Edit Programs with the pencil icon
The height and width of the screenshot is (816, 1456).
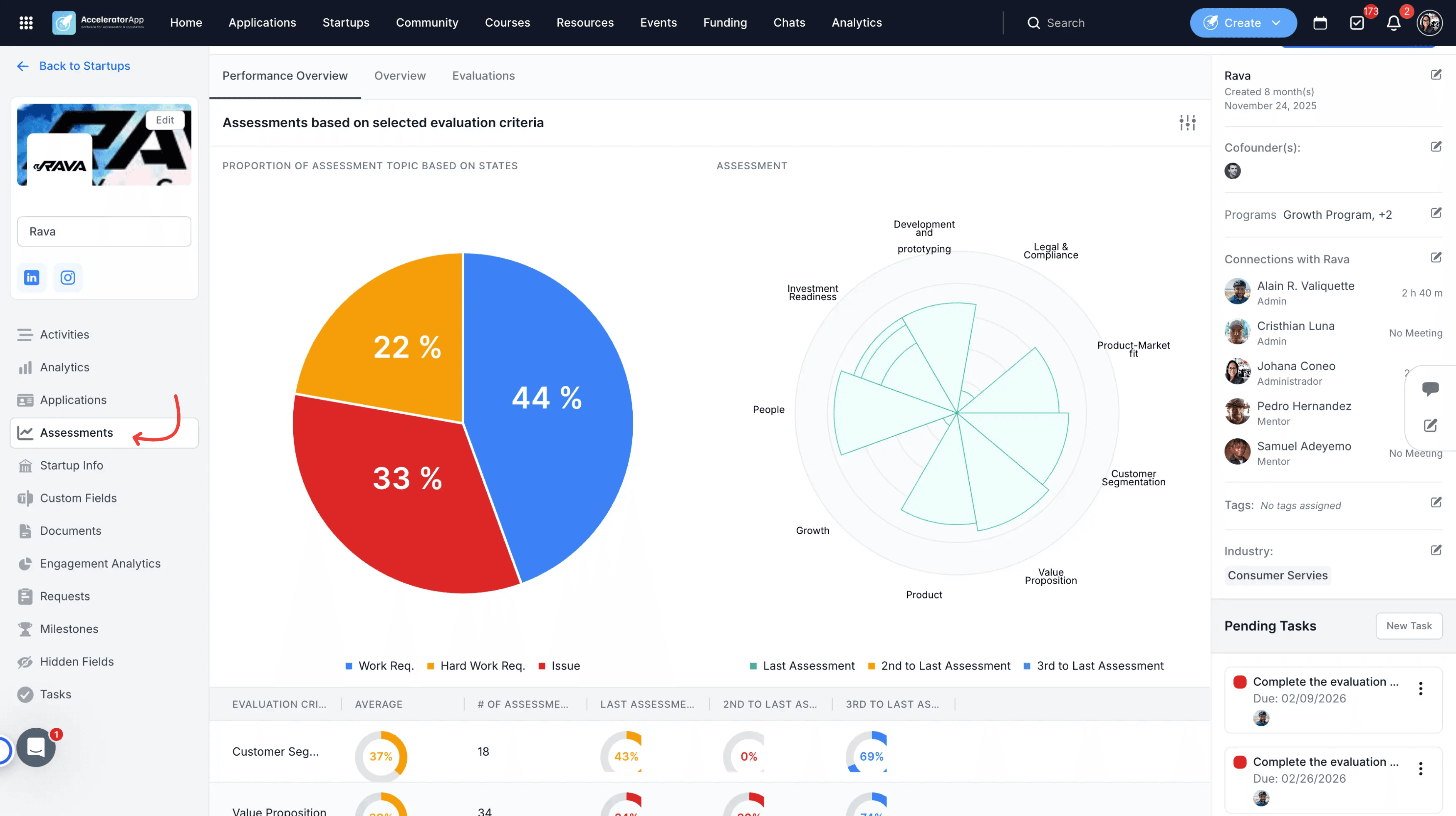click(x=1436, y=213)
